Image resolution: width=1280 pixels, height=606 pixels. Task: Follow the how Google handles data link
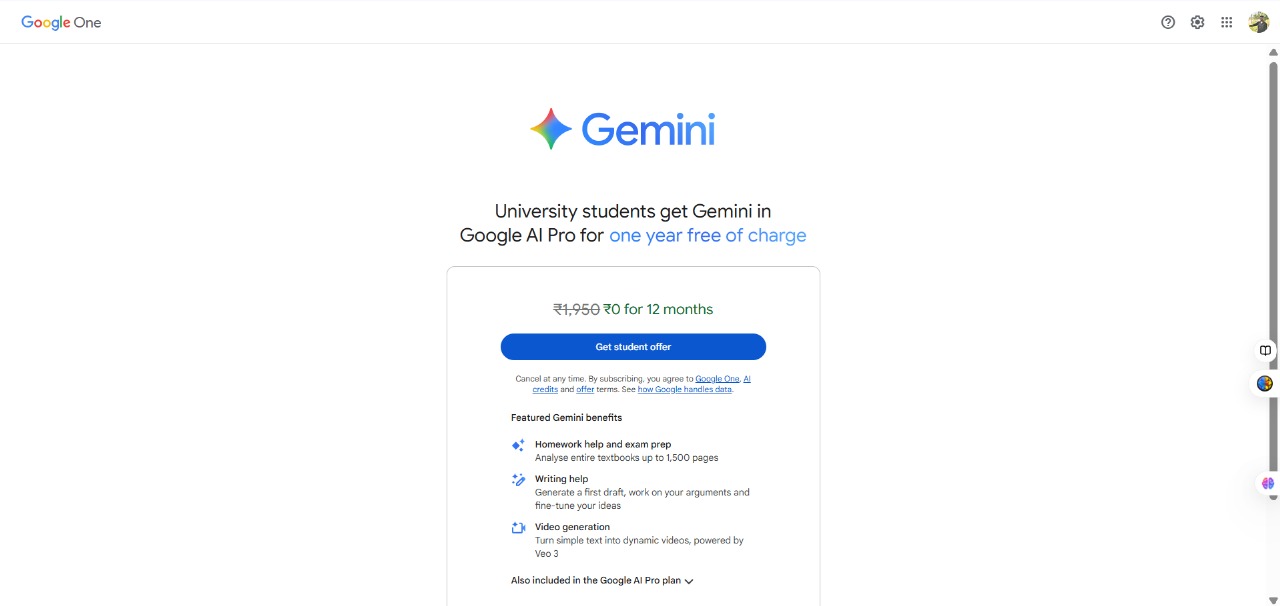685,389
